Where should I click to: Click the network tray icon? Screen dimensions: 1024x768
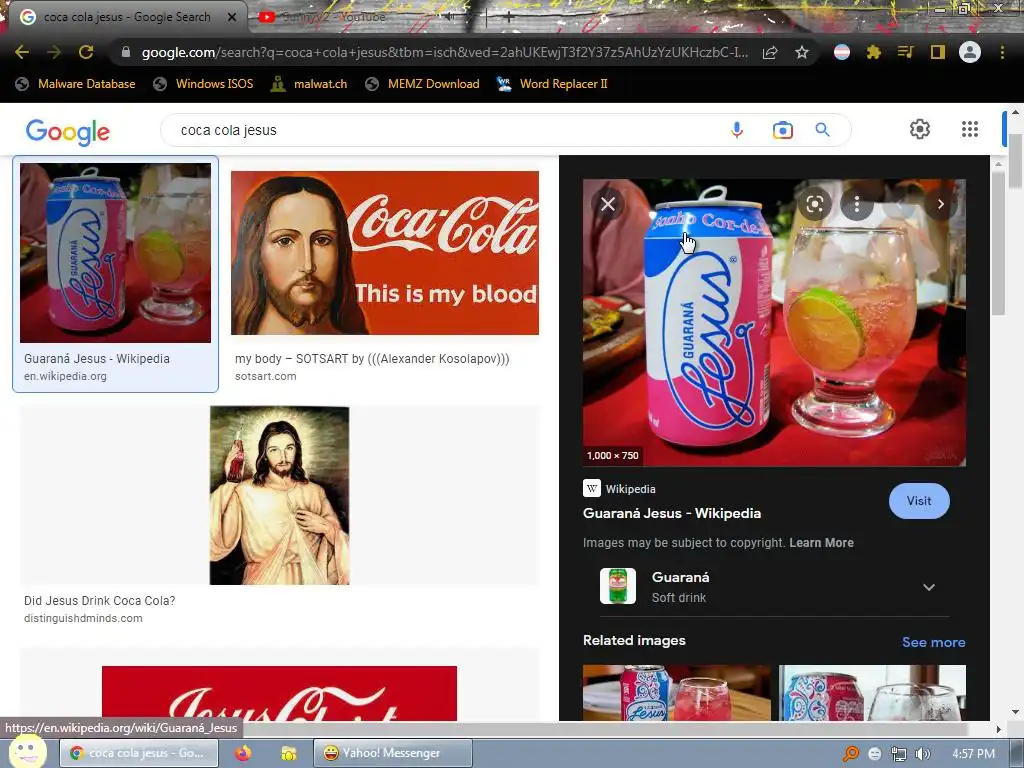click(899, 754)
